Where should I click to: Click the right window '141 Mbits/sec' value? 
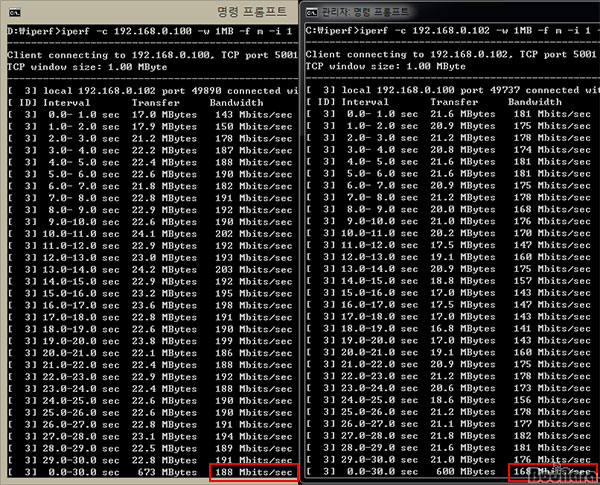552,328
